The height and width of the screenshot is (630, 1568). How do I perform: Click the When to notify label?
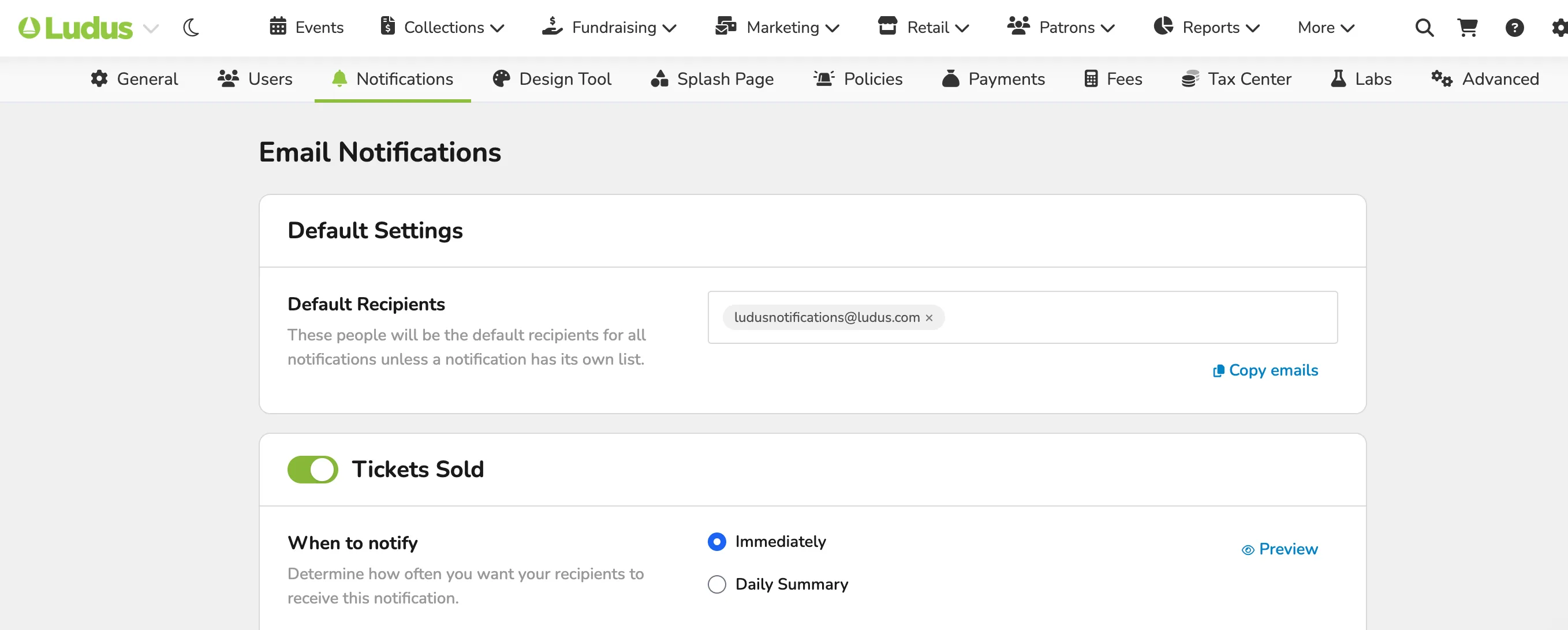pos(352,542)
